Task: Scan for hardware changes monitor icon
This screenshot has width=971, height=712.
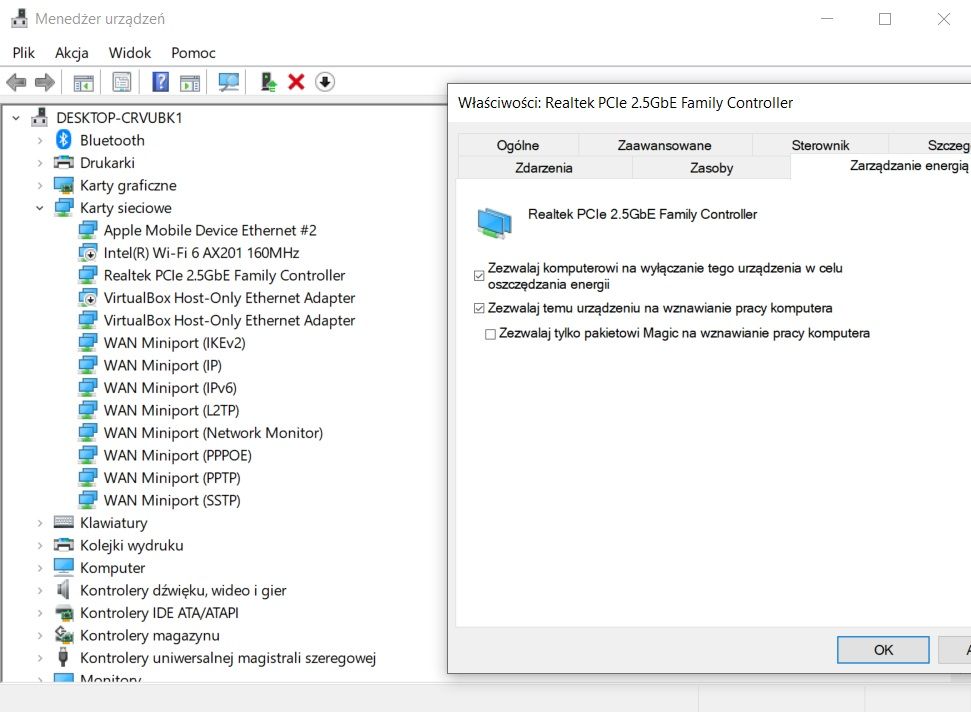Action: [x=229, y=82]
